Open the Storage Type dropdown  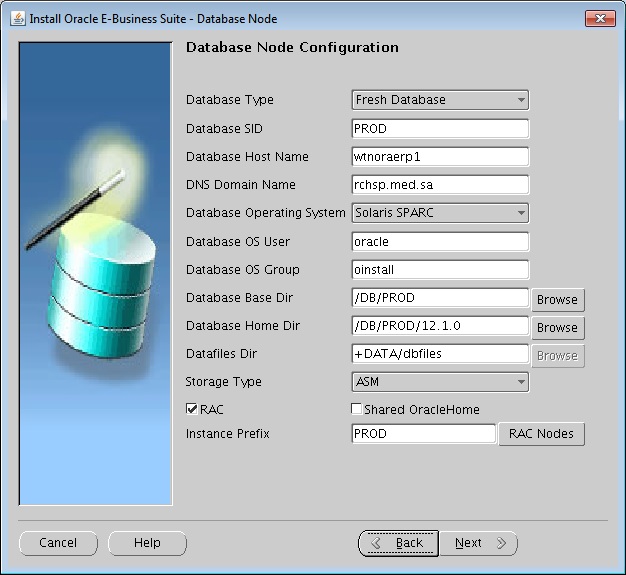440,381
